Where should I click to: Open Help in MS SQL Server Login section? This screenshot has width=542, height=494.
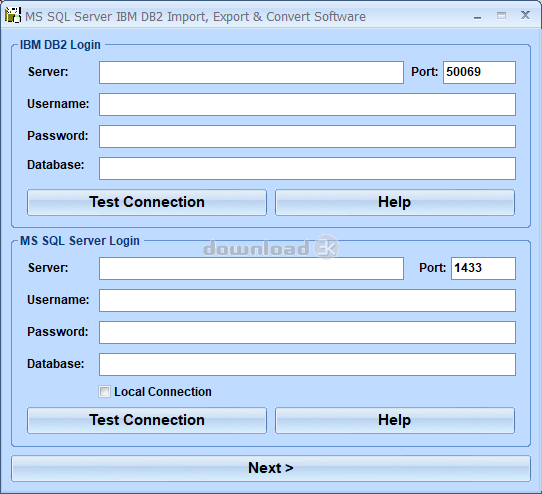pyautogui.click(x=395, y=420)
